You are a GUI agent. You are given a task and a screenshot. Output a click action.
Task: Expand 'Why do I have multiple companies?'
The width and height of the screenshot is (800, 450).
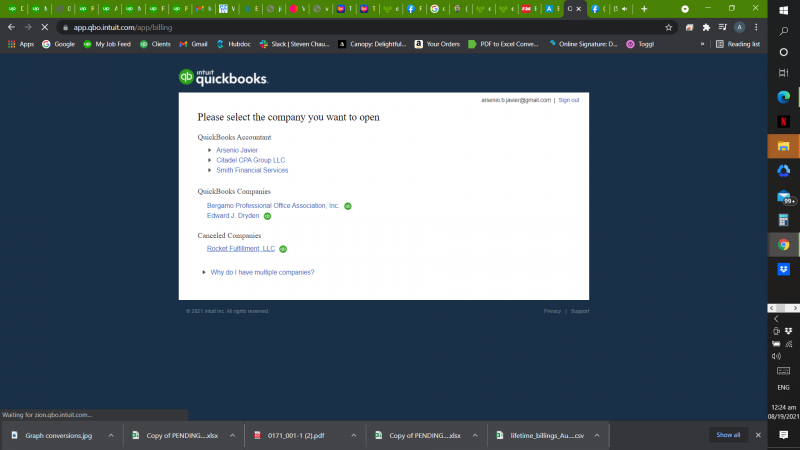coord(262,272)
